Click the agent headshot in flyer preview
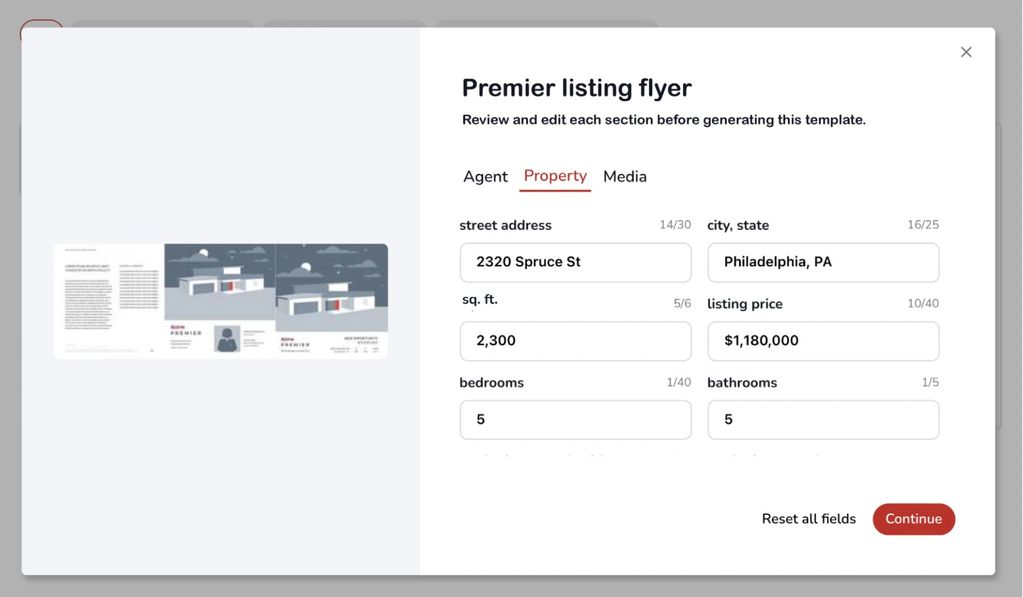 (227, 339)
